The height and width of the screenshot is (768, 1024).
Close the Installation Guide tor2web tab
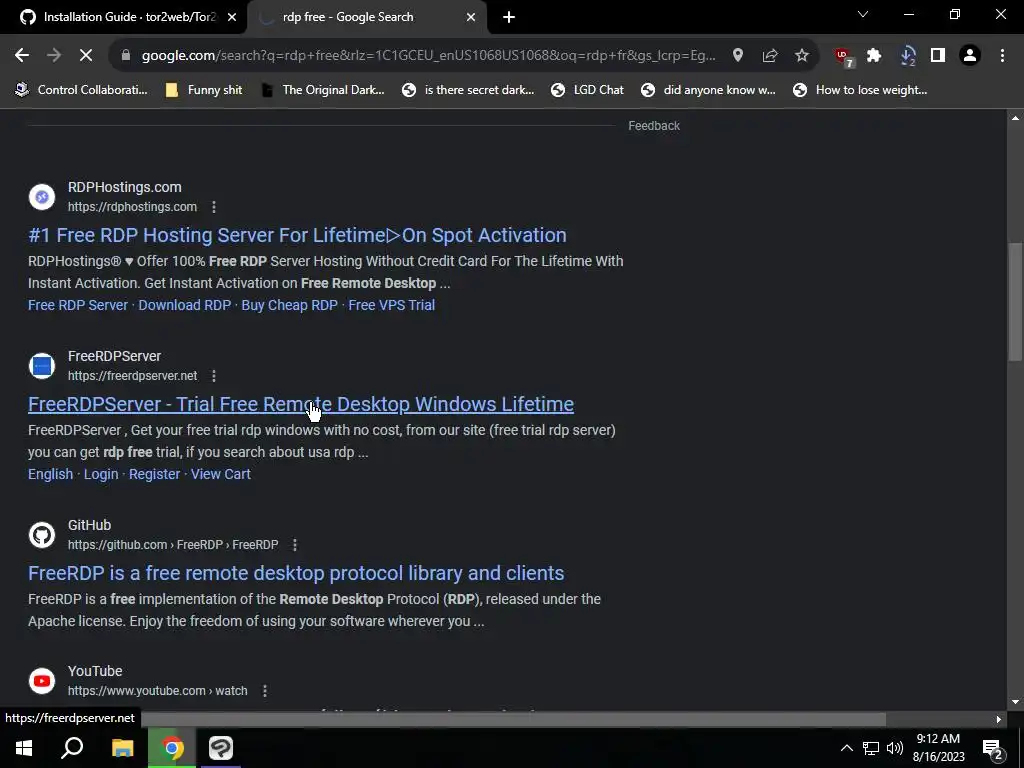coord(232,18)
